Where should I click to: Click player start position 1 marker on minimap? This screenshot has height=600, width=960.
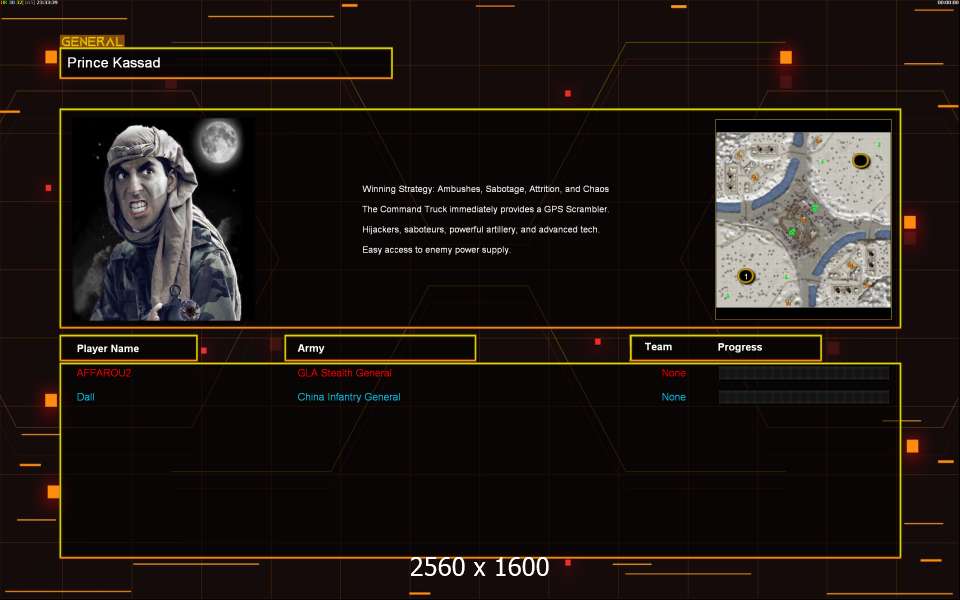click(745, 275)
